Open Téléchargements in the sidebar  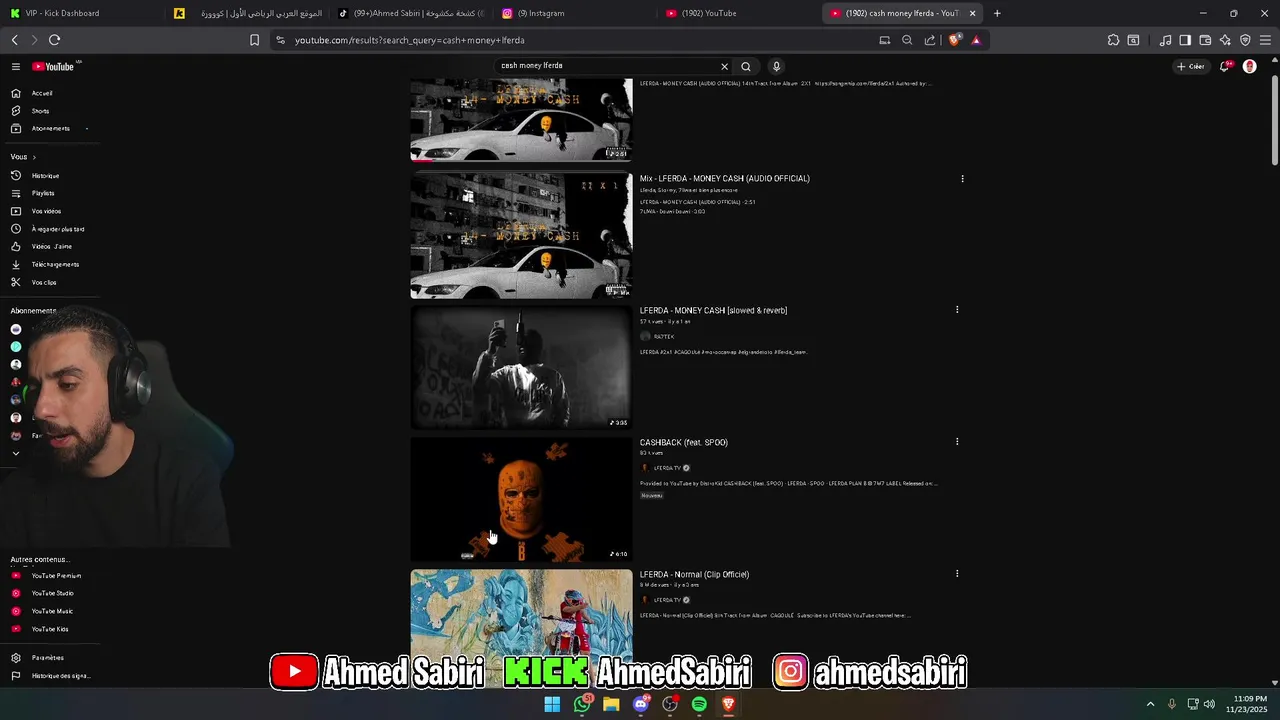click(55, 265)
